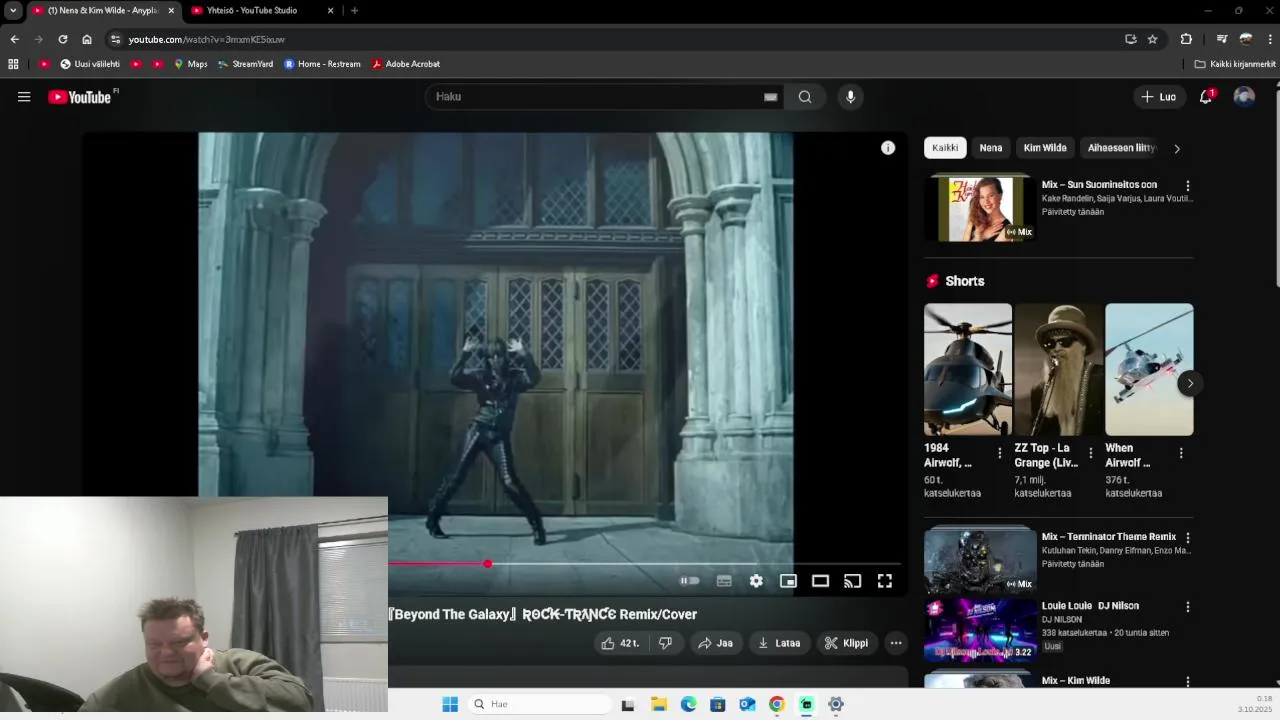The image size is (1280, 720).
Task: Open options for Louie Louie DJ Nilson
Action: pos(1188,607)
